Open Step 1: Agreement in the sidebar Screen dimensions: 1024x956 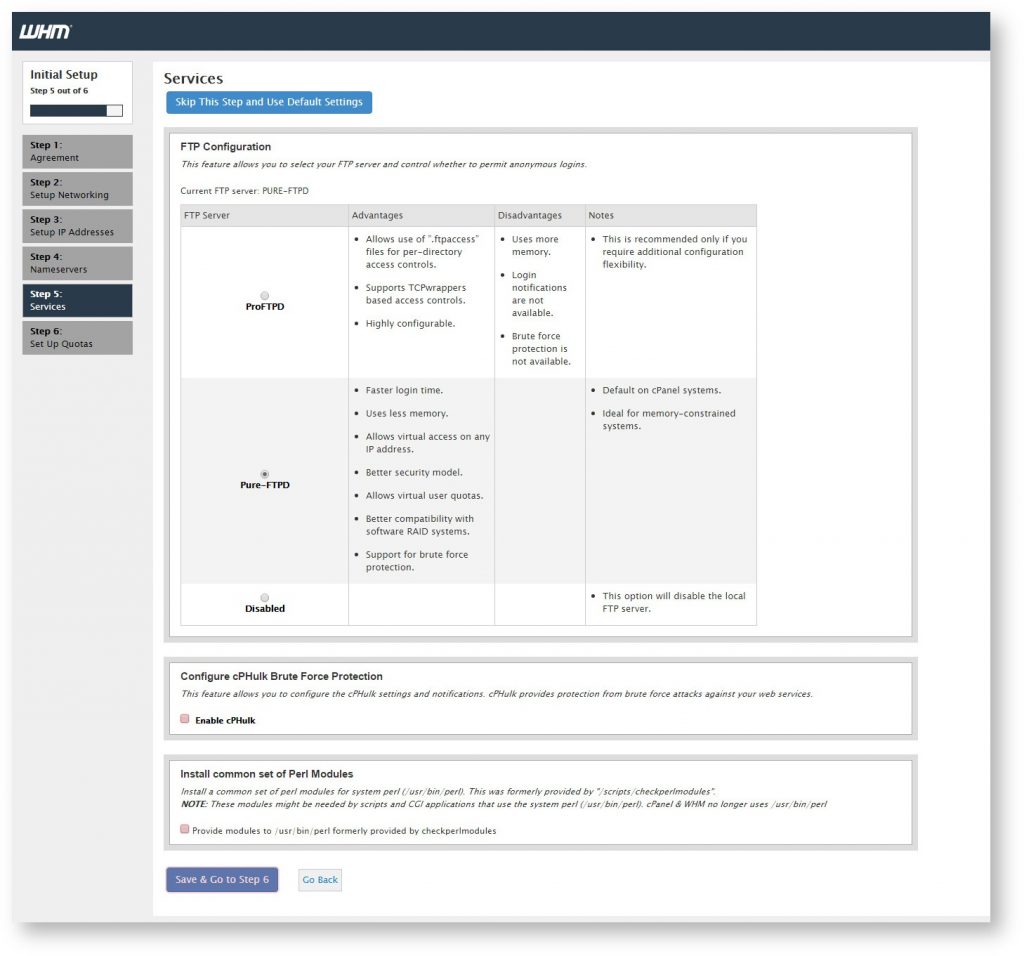(77, 151)
